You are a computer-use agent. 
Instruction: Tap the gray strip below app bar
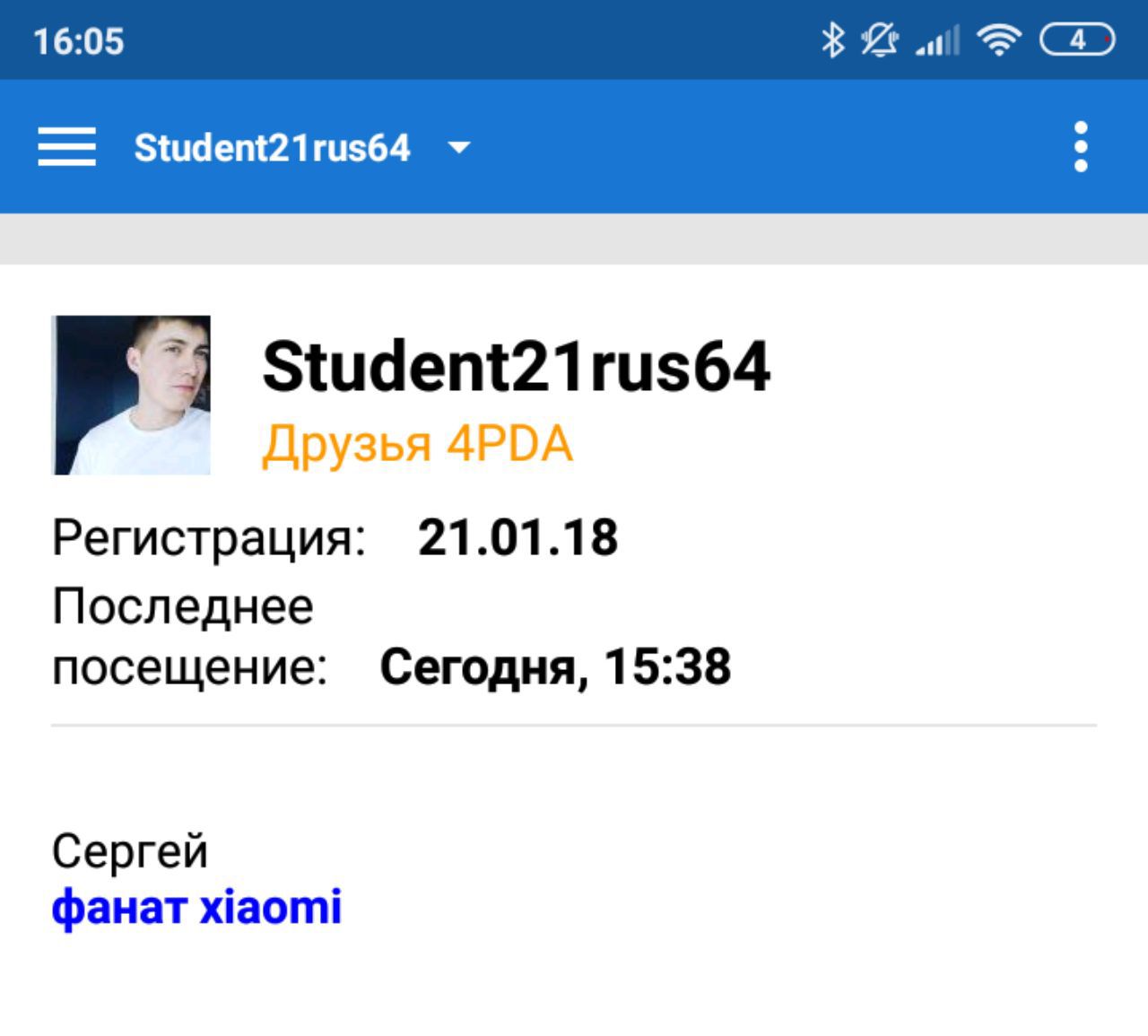click(x=574, y=239)
